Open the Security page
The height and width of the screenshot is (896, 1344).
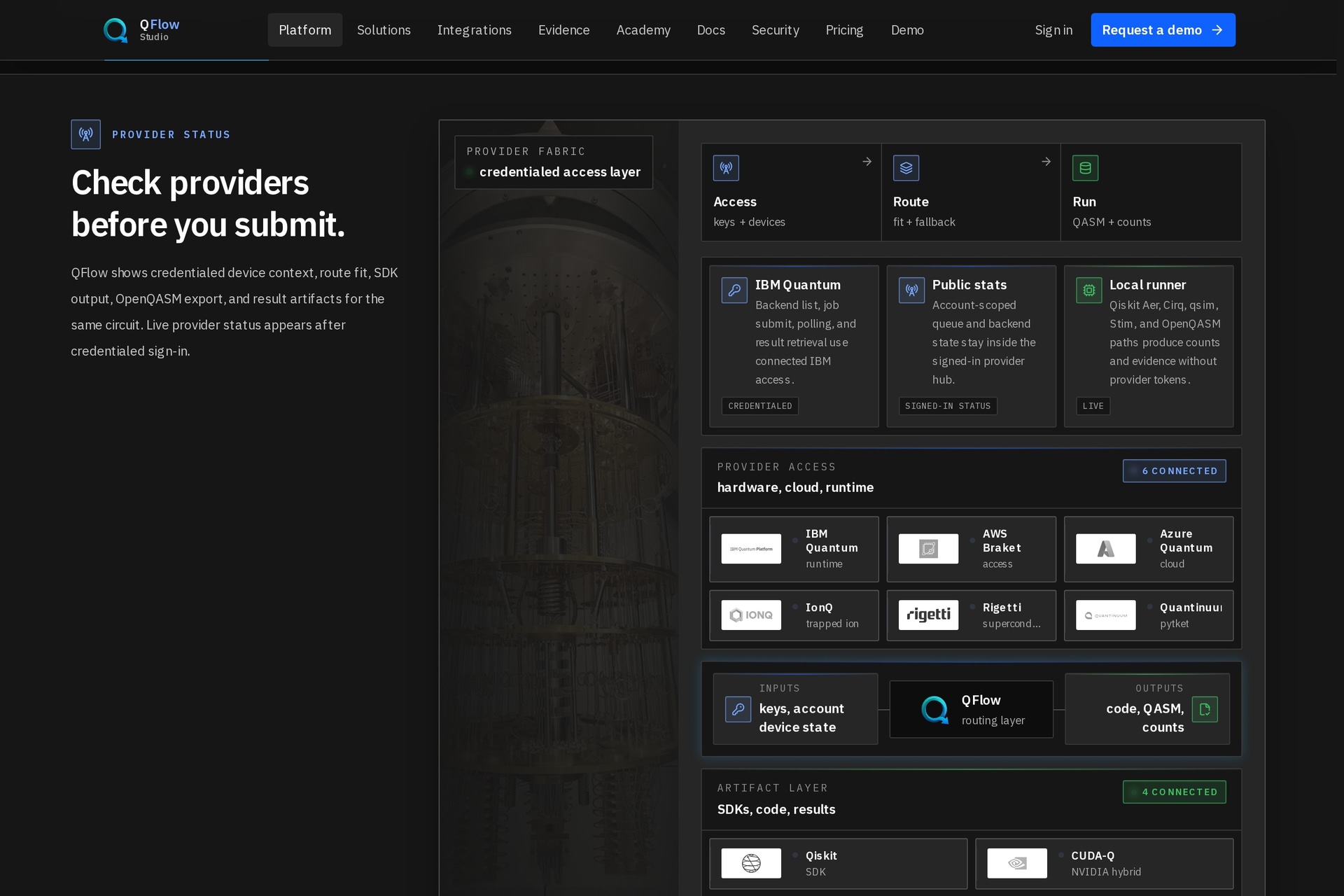pyautogui.click(x=775, y=30)
